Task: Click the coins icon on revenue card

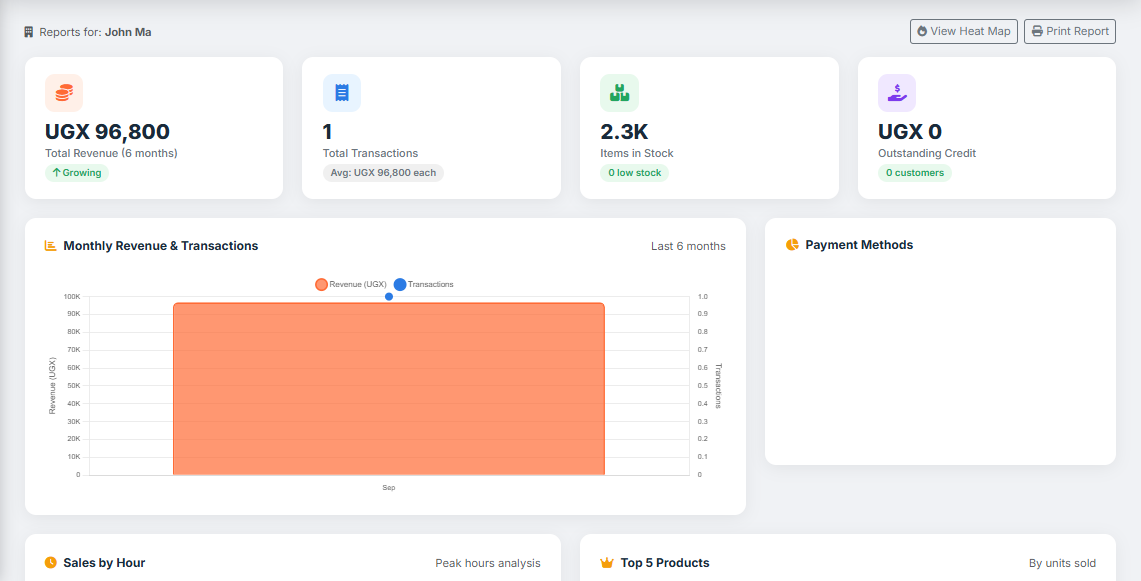Action: pos(64,92)
